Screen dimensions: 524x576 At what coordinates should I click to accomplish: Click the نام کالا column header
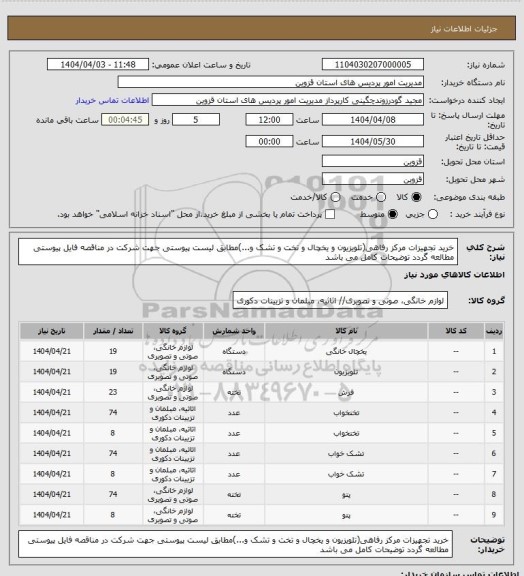pos(346,331)
